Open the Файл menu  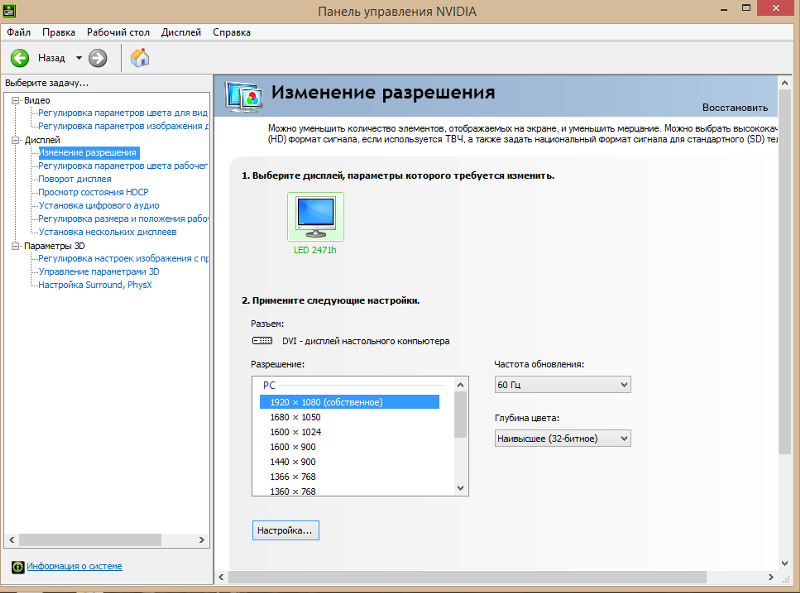[x=19, y=32]
